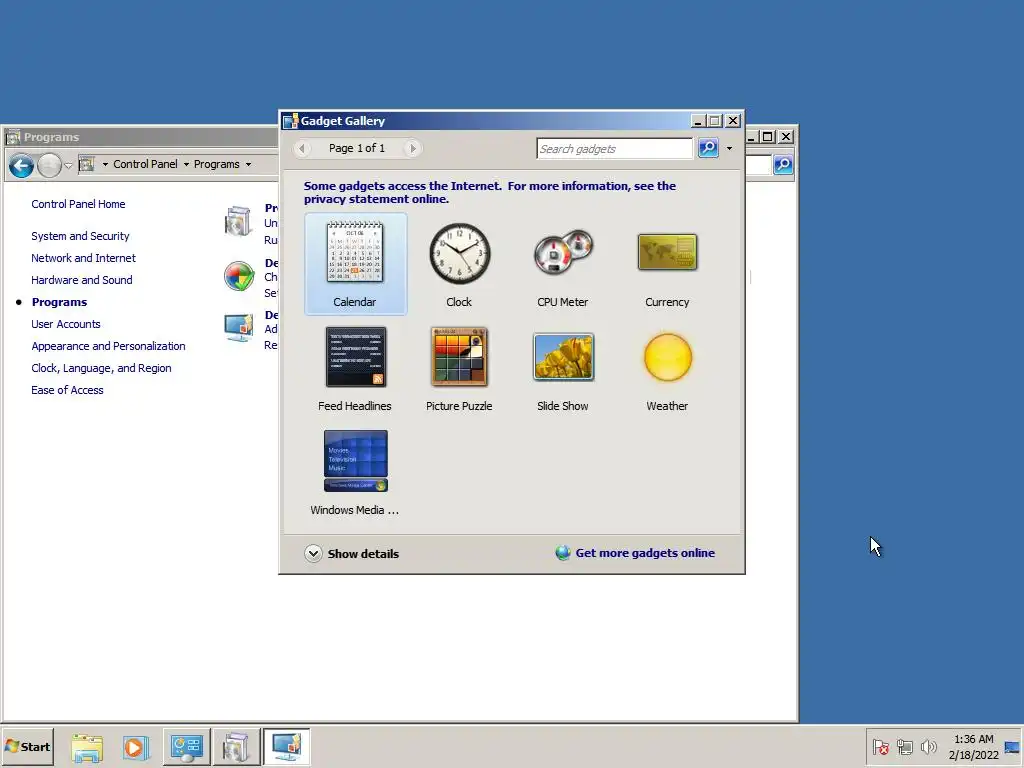1024x768 pixels.
Task: Click the Programs window taskbar button
Action: pos(236,746)
